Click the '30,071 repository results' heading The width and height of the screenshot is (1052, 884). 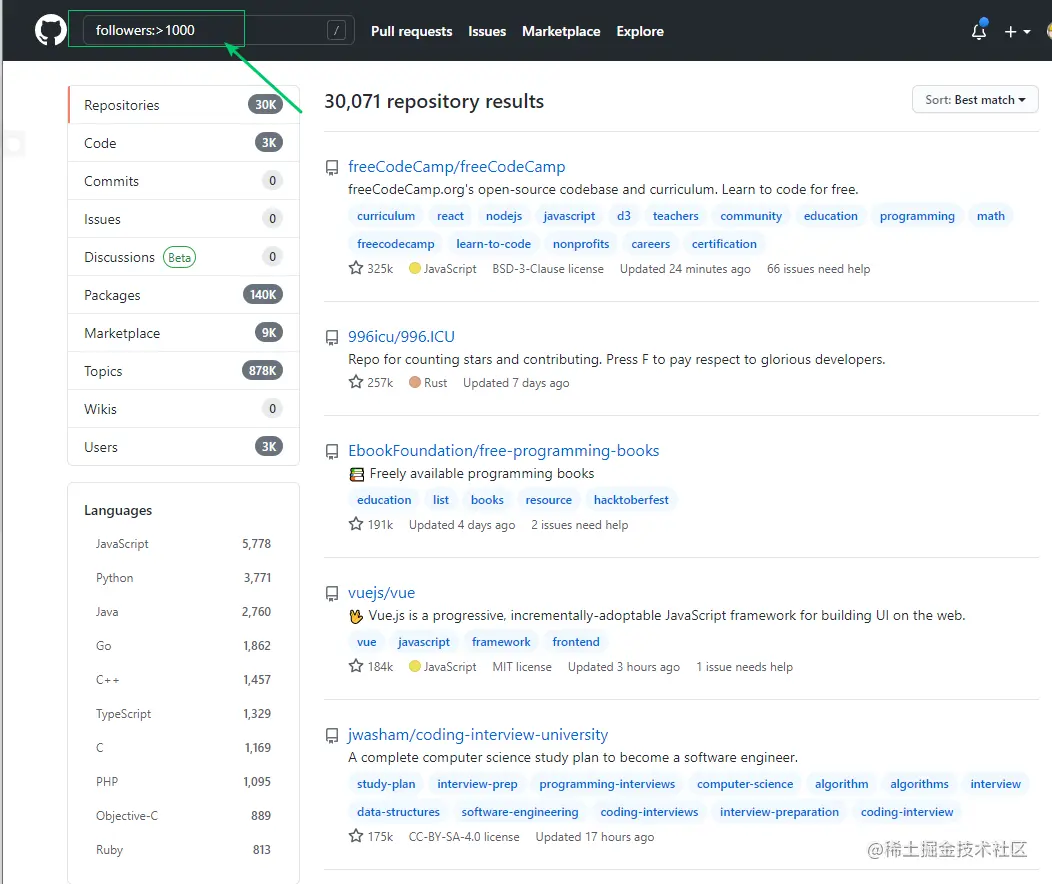[x=434, y=101]
